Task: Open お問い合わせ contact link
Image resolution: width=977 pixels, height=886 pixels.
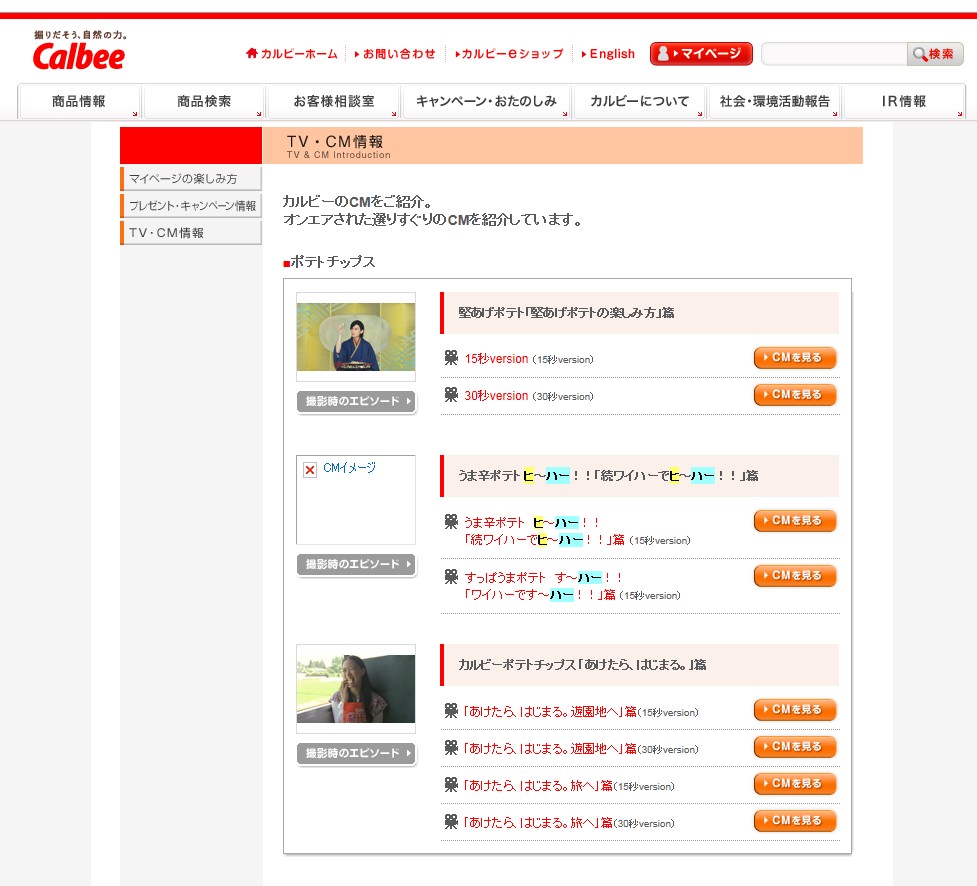Action: click(x=395, y=54)
